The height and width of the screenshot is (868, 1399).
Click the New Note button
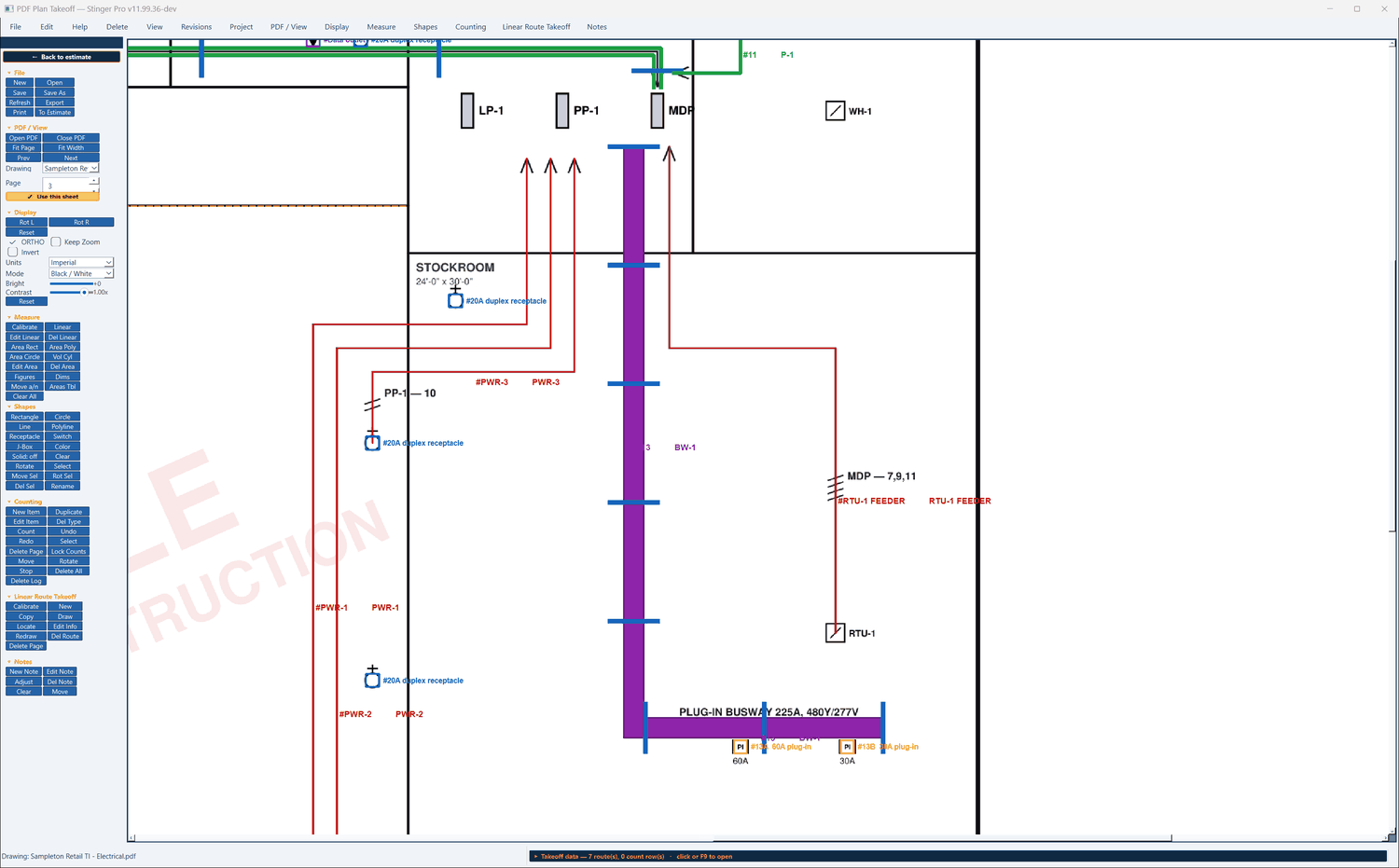(x=24, y=671)
